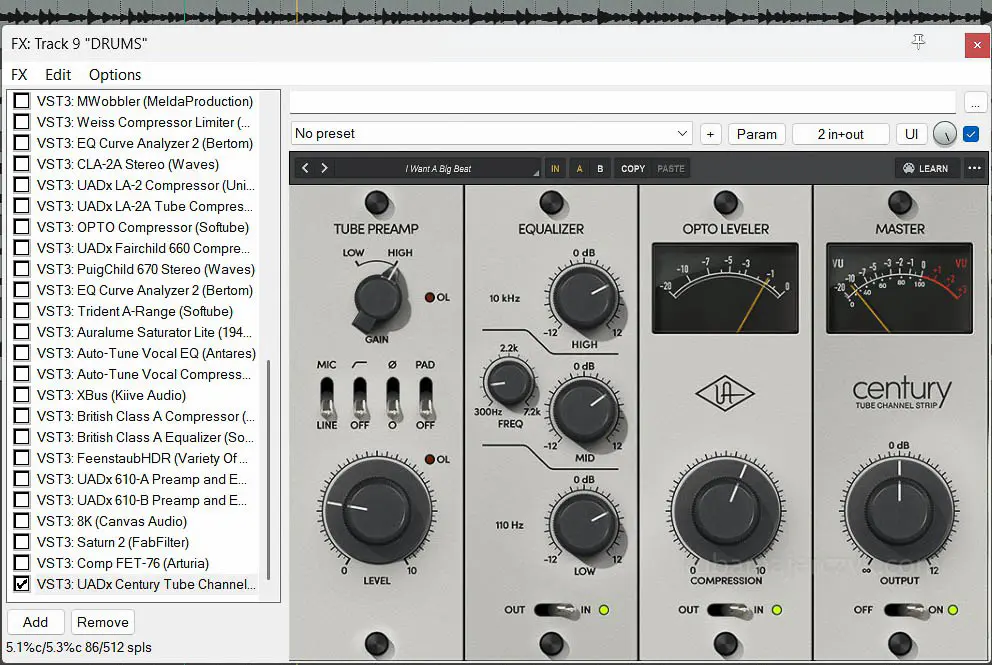Click the wet/dry mix knob icon
This screenshot has height=665, width=992.
pyautogui.click(x=944, y=134)
